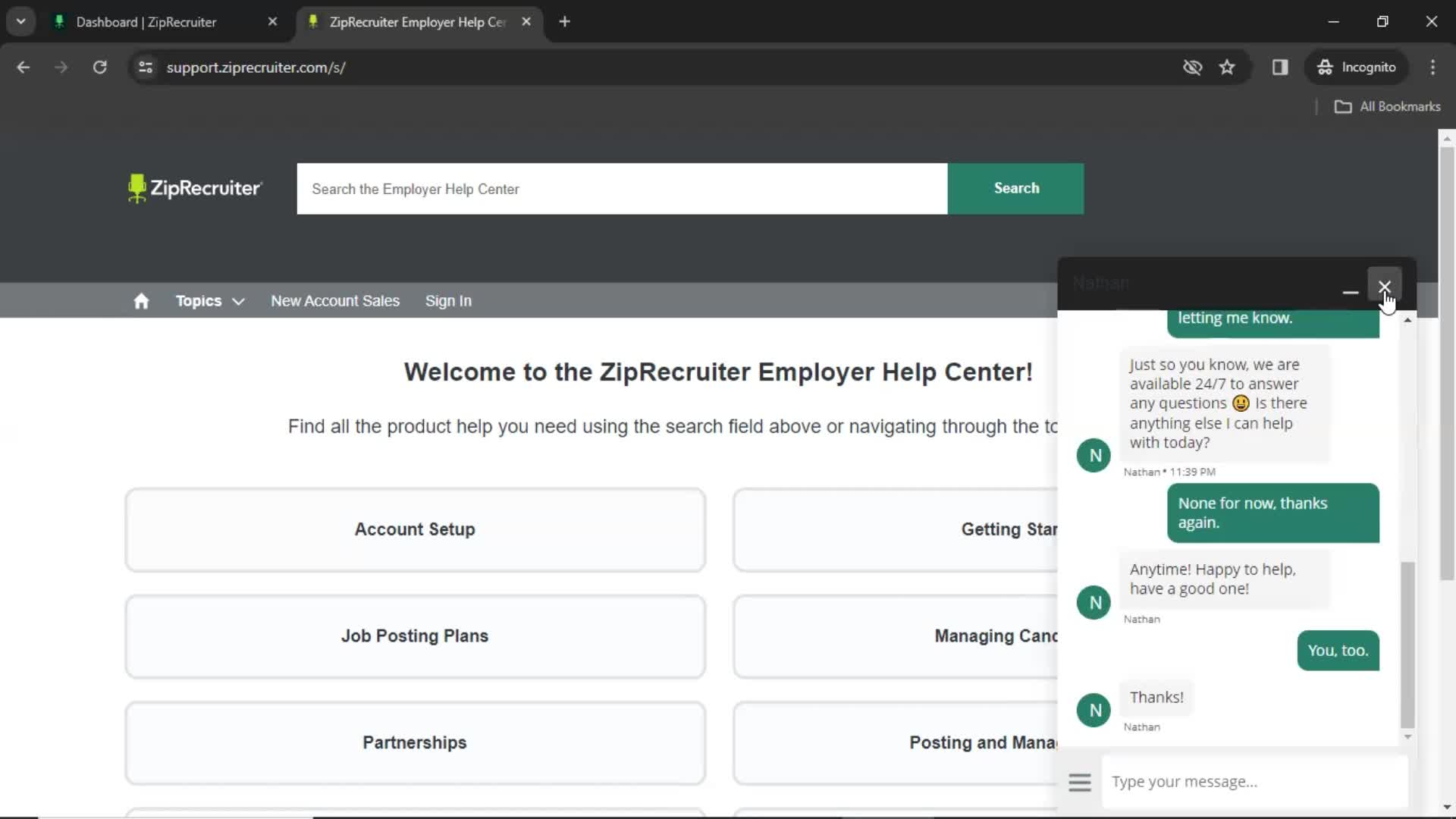Click the Search button in help center
Image resolution: width=1456 pixels, height=819 pixels.
pos(1016,188)
